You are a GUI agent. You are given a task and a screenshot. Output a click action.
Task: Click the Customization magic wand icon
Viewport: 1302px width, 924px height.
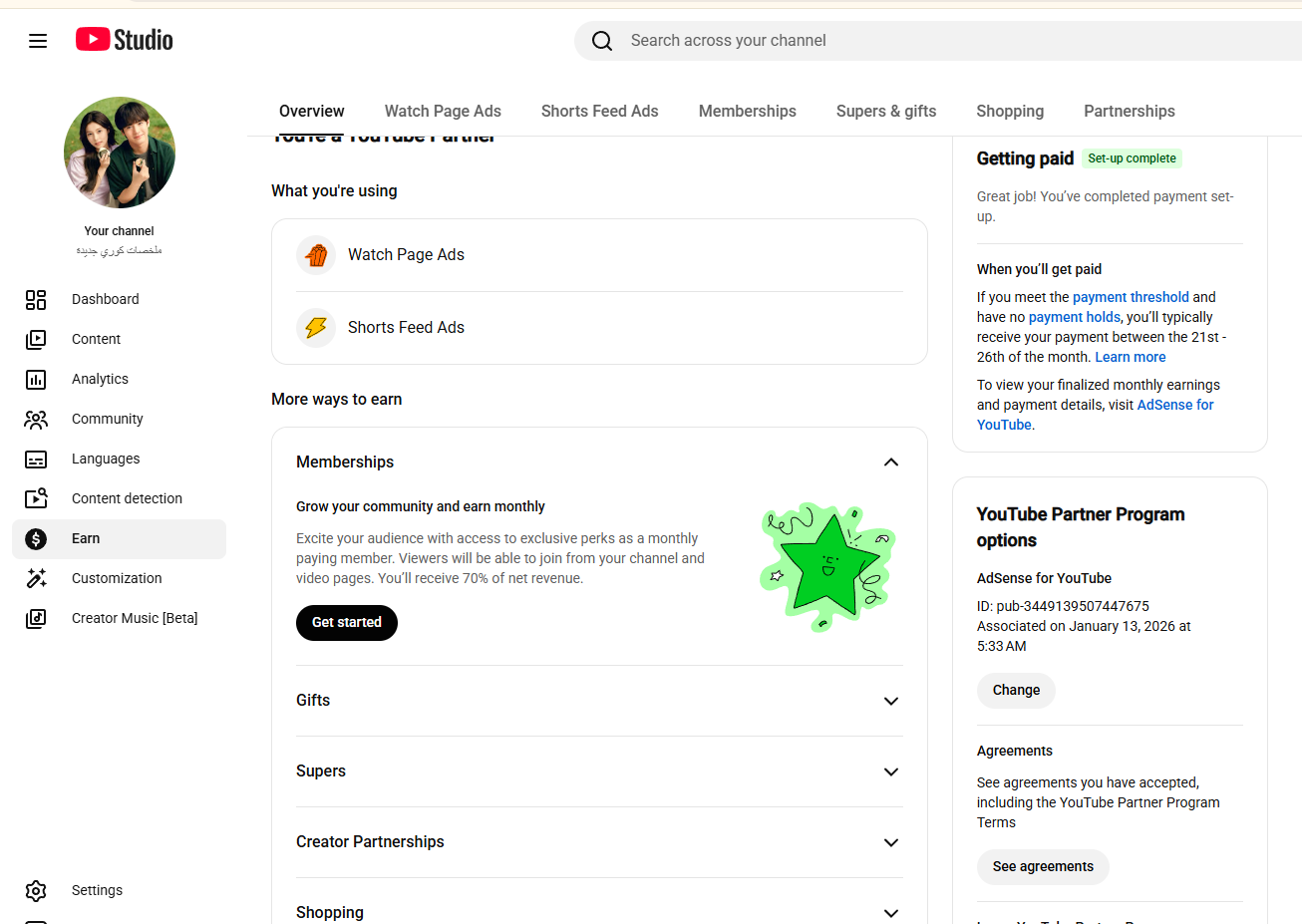pos(36,578)
